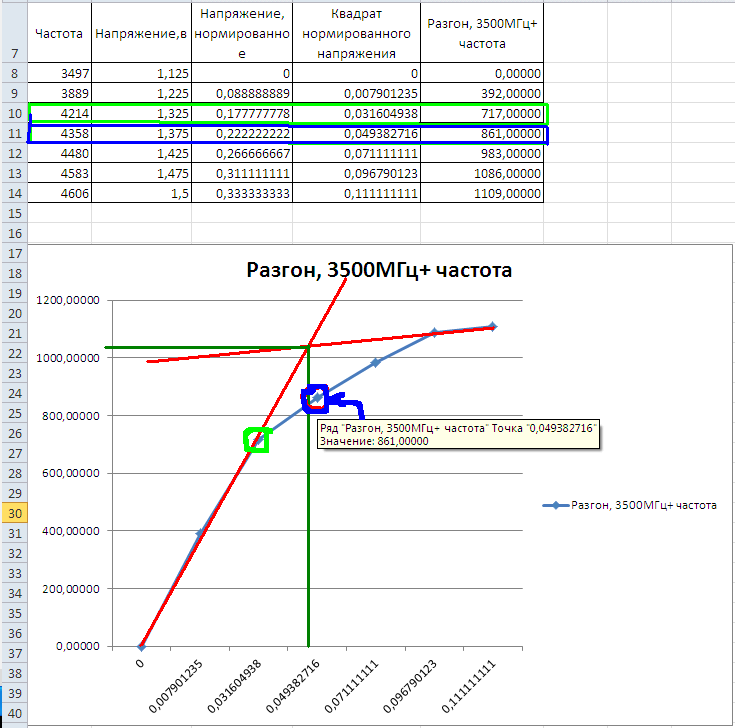Select cell with value 0,111111111 in table
The image size is (735, 728).
point(356,193)
